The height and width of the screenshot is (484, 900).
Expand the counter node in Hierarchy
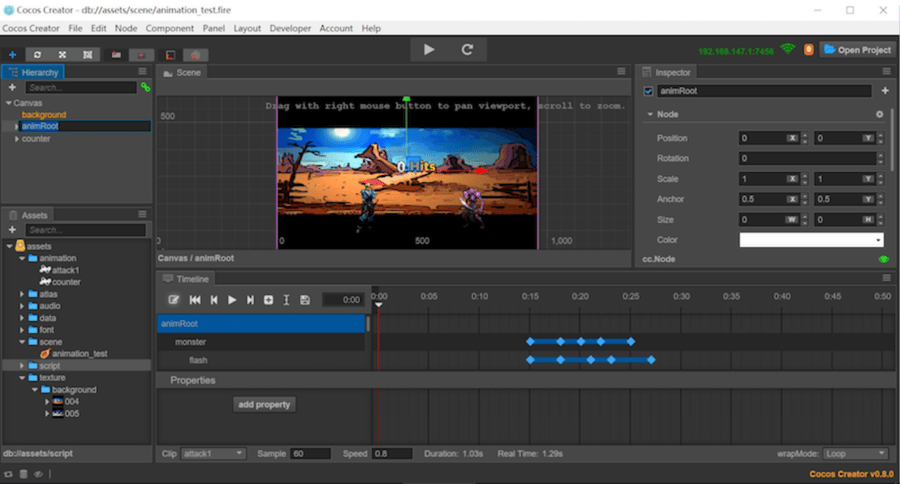coord(17,139)
